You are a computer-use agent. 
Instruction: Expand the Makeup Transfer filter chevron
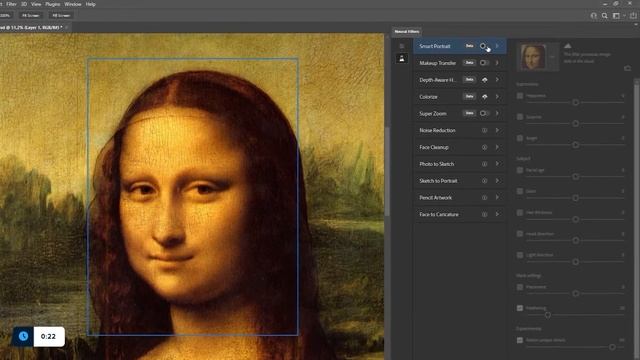[x=497, y=63]
